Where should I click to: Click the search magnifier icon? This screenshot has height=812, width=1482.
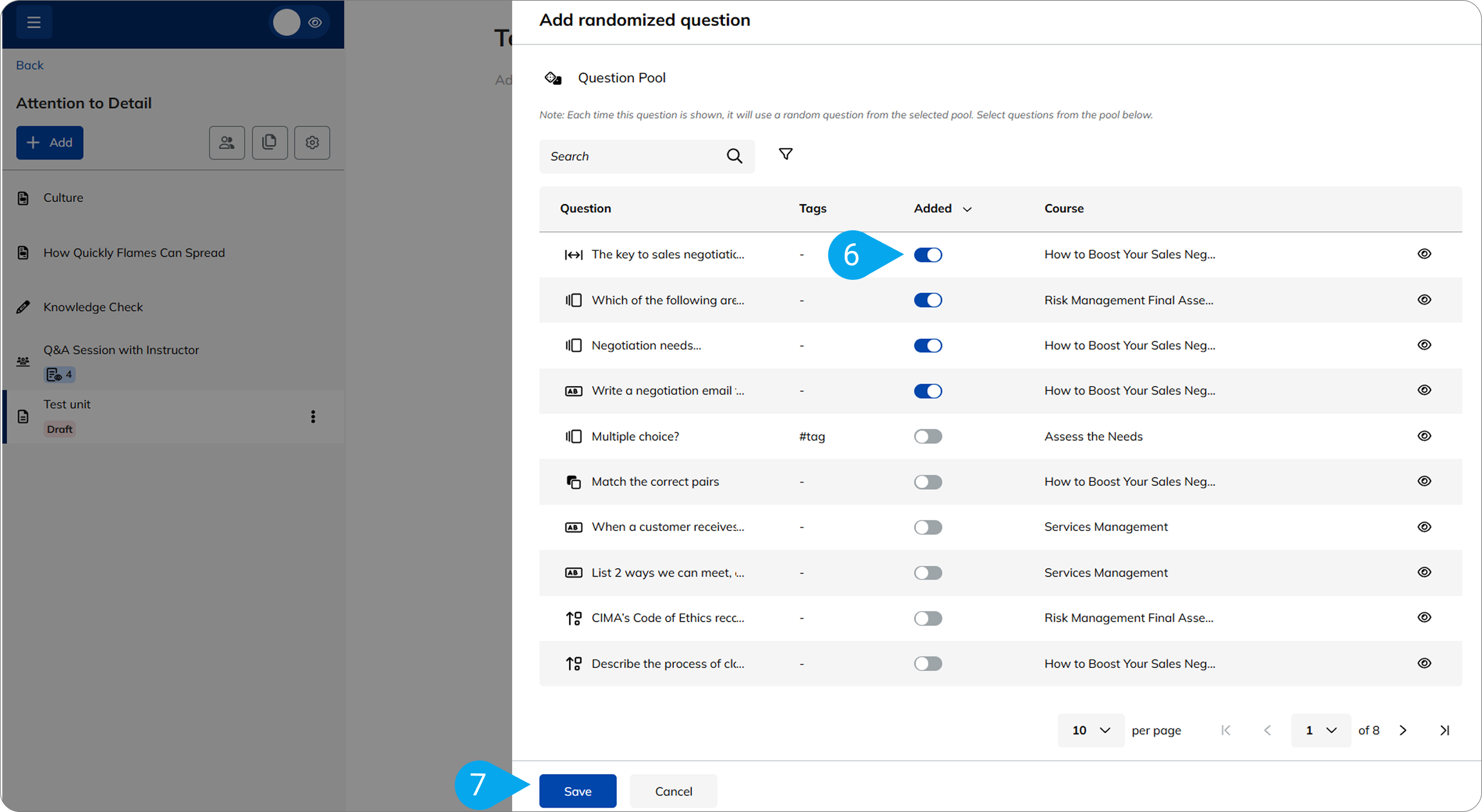[x=734, y=156]
